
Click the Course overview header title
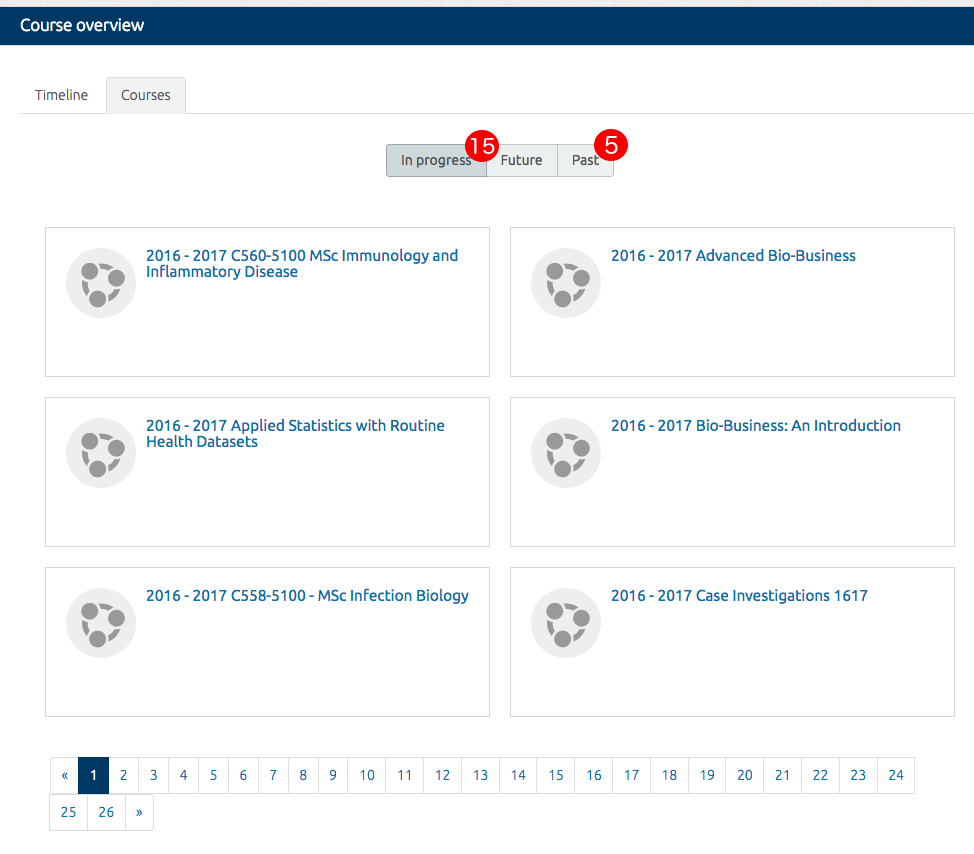pos(82,25)
